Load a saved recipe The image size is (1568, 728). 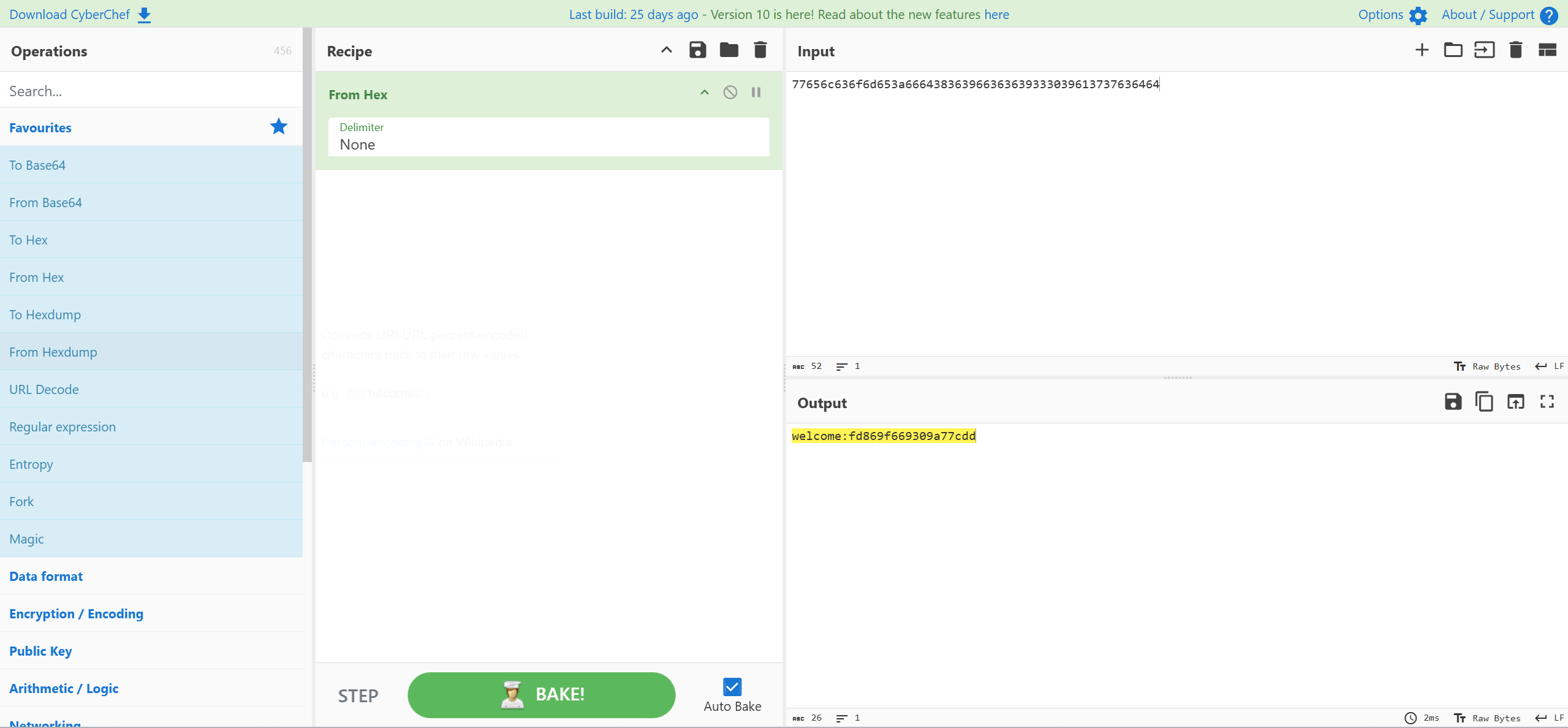(728, 50)
